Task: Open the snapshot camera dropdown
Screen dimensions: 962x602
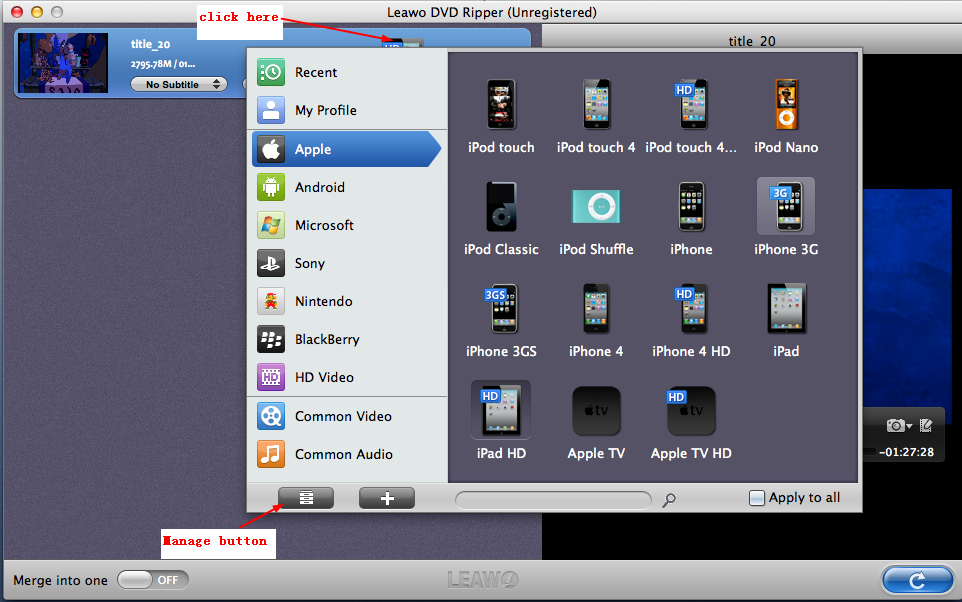Action: [899, 425]
